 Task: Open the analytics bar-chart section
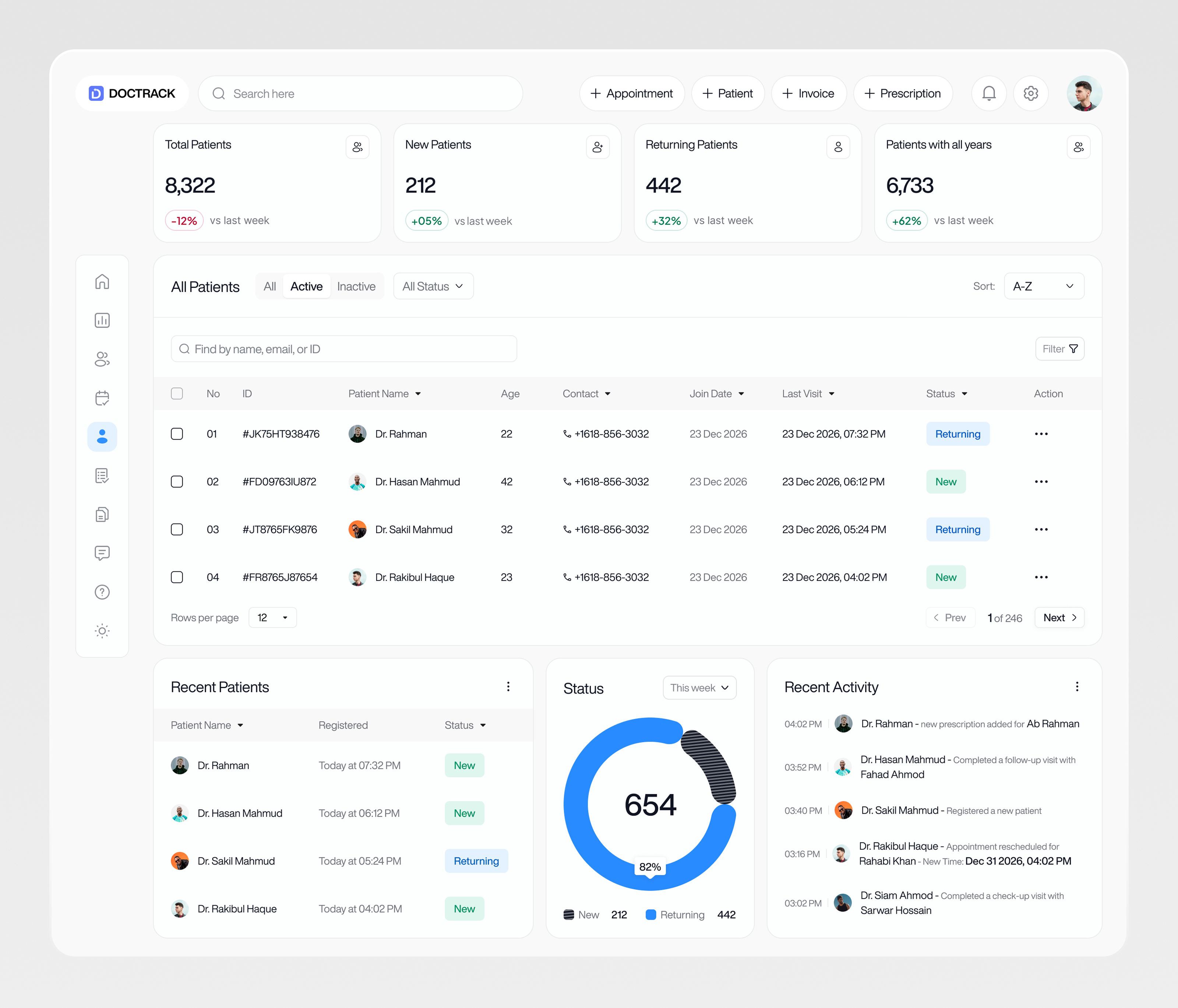102,320
